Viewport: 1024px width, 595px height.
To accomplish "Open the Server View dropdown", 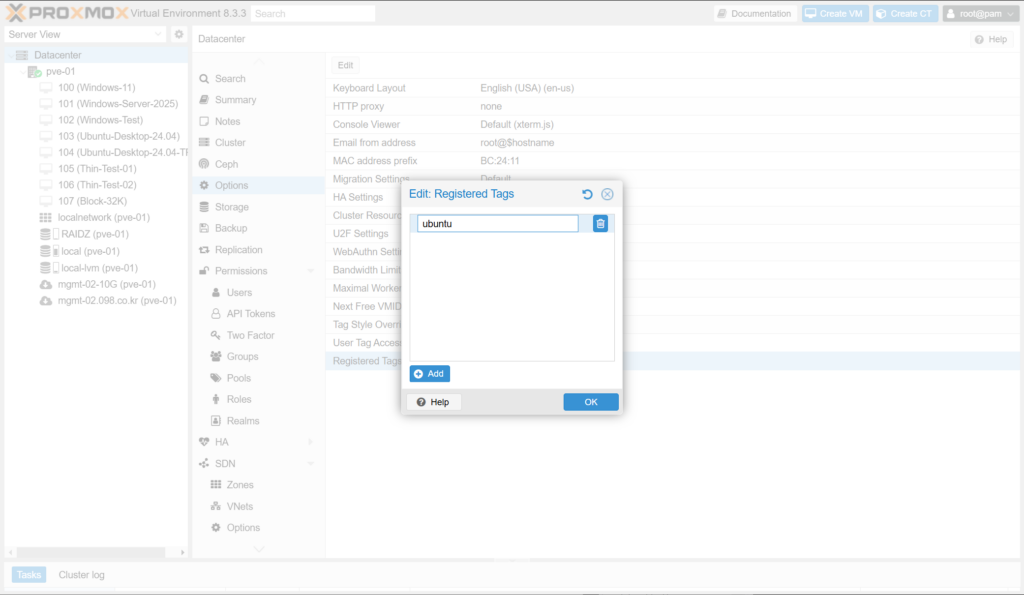I will coord(85,34).
